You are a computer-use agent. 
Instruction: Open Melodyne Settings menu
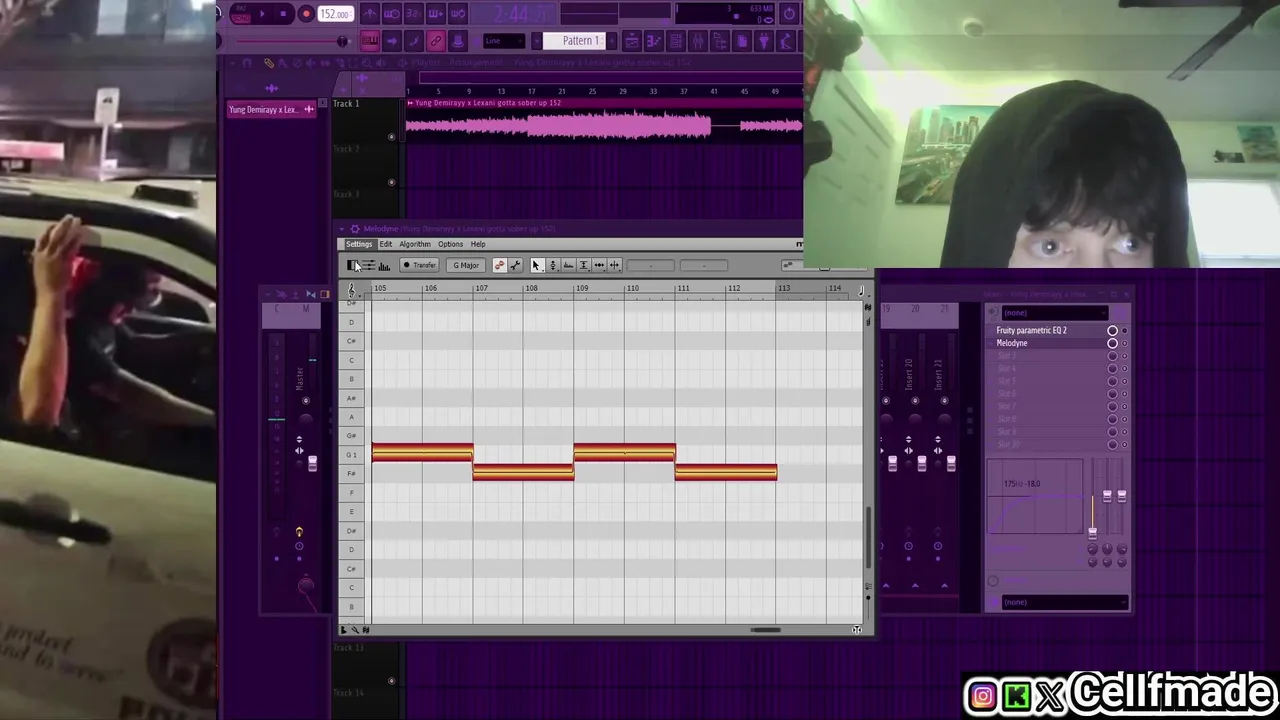coord(358,244)
